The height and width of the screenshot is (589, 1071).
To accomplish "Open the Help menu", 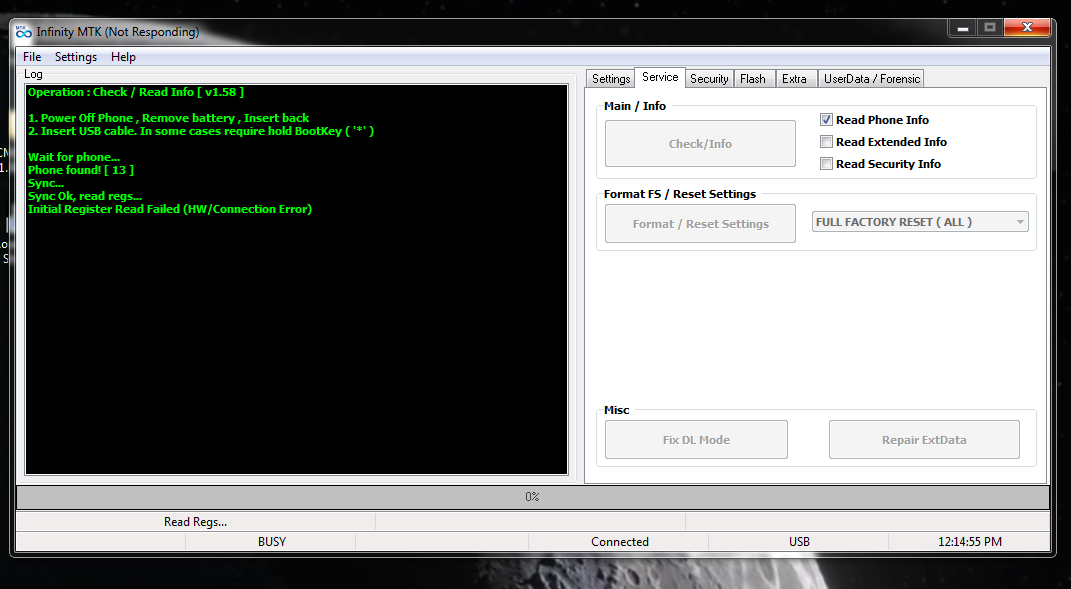I will click(x=123, y=57).
